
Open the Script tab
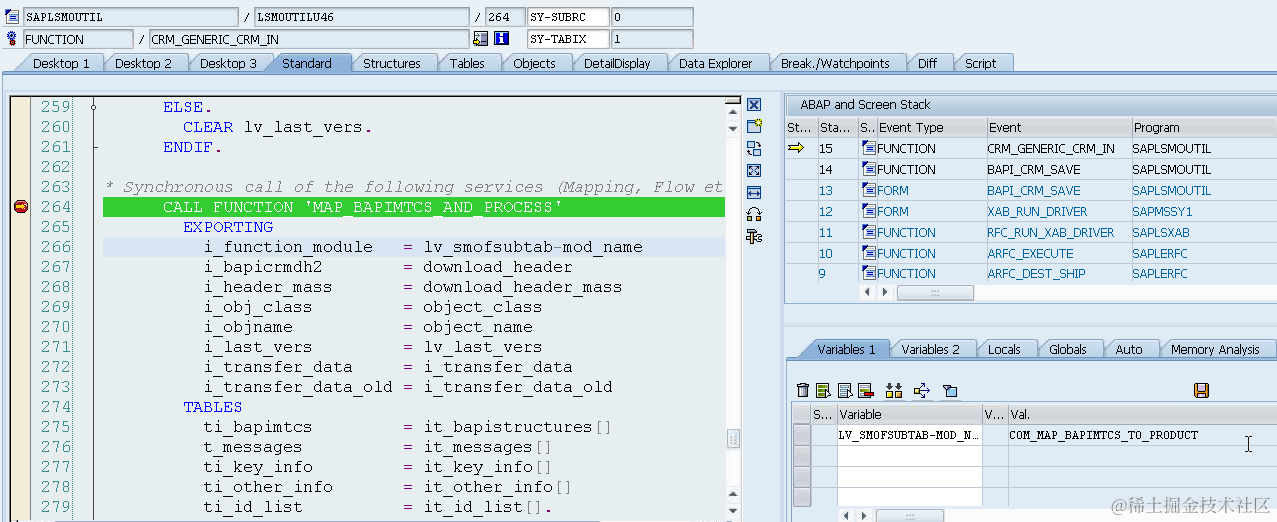pyautogui.click(x=980, y=63)
